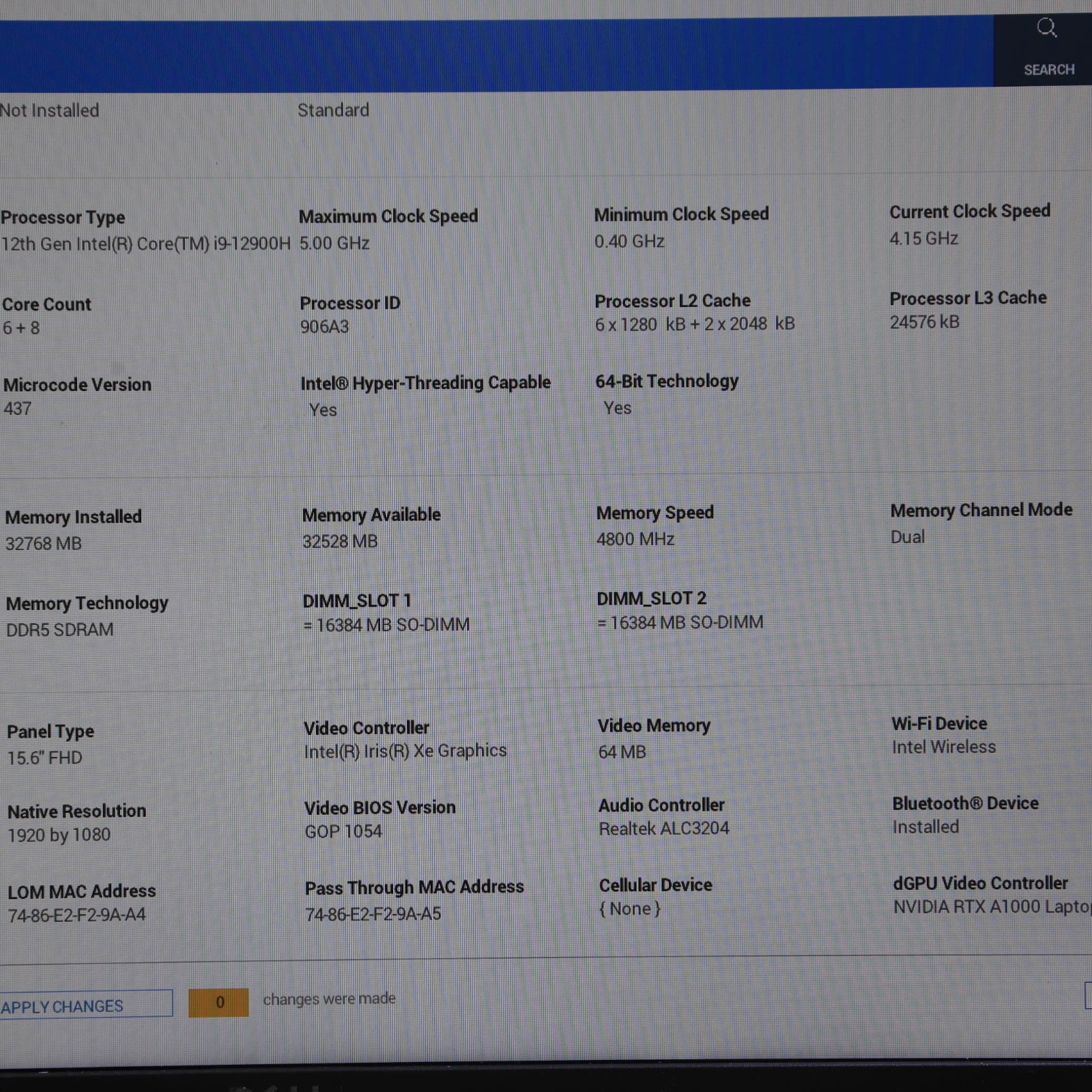The height and width of the screenshot is (1092, 1092).
Task: Click the Processor L2 Cache value
Action: [x=695, y=324]
